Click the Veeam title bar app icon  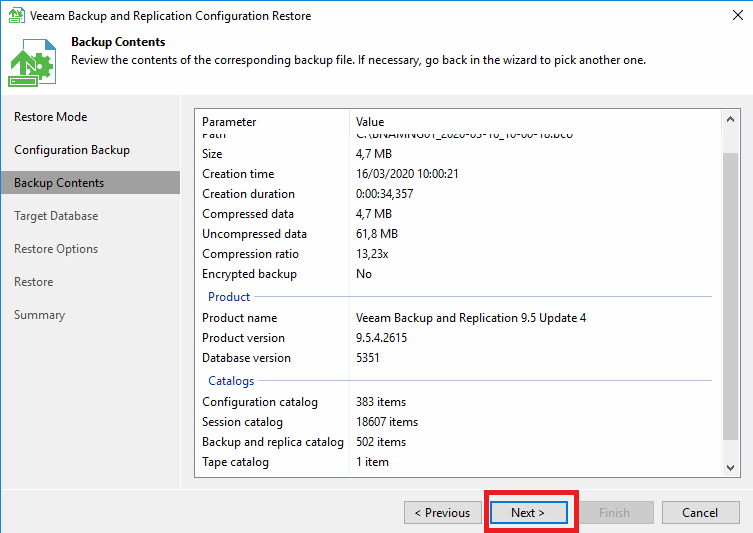pos(16,15)
